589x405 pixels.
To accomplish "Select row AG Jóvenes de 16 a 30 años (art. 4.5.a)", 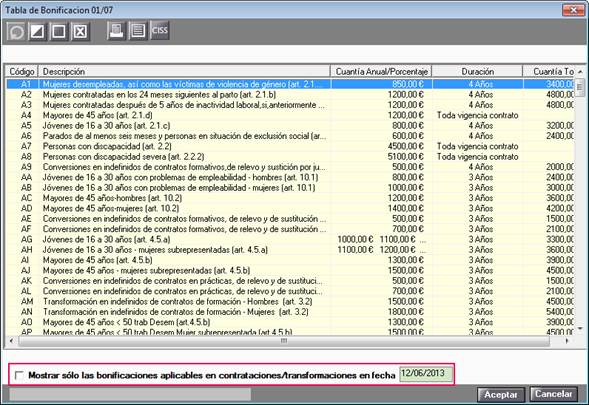I will [290, 239].
